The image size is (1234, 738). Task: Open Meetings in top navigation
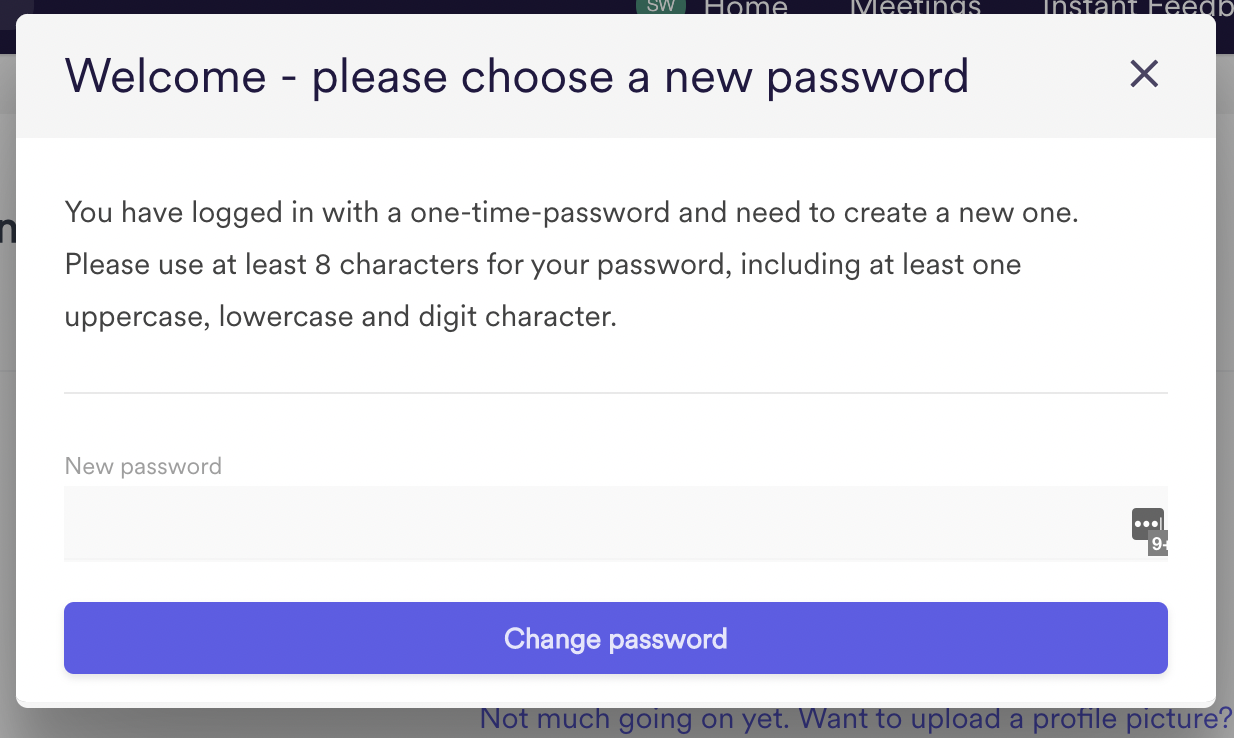click(x=915, y=8)
